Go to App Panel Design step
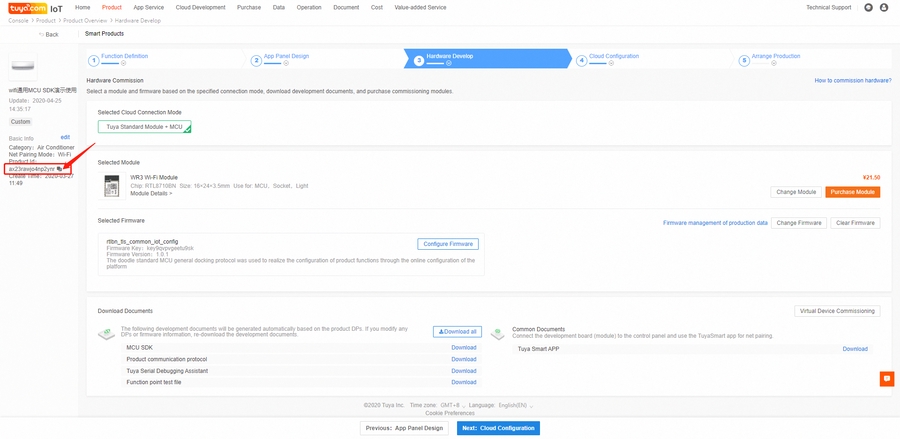The height and width of the screenshot is (439, 900). pyautogui.click(x=286, y=56)
